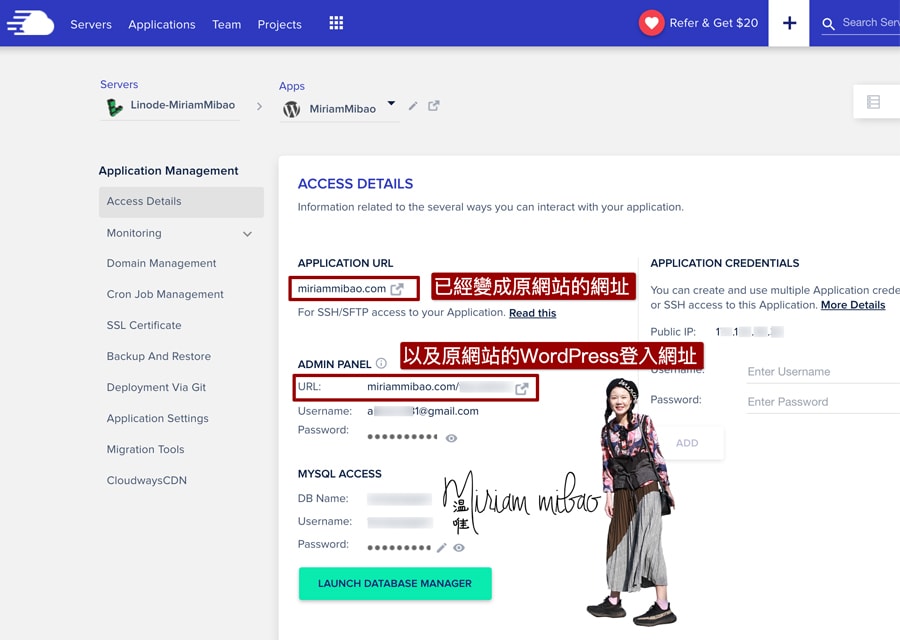Edit app name with pencil icon
This screenshot has height=640, width=900.
click(x=413, y=106)
